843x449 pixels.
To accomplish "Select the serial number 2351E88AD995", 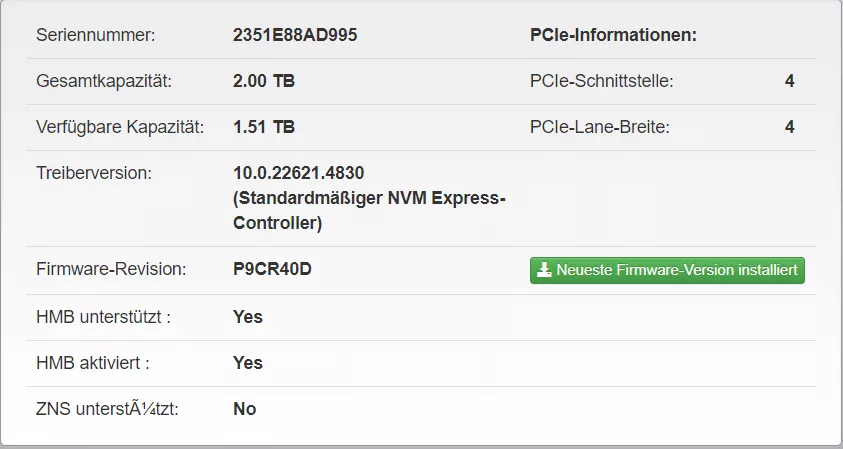I will (295, 35).
